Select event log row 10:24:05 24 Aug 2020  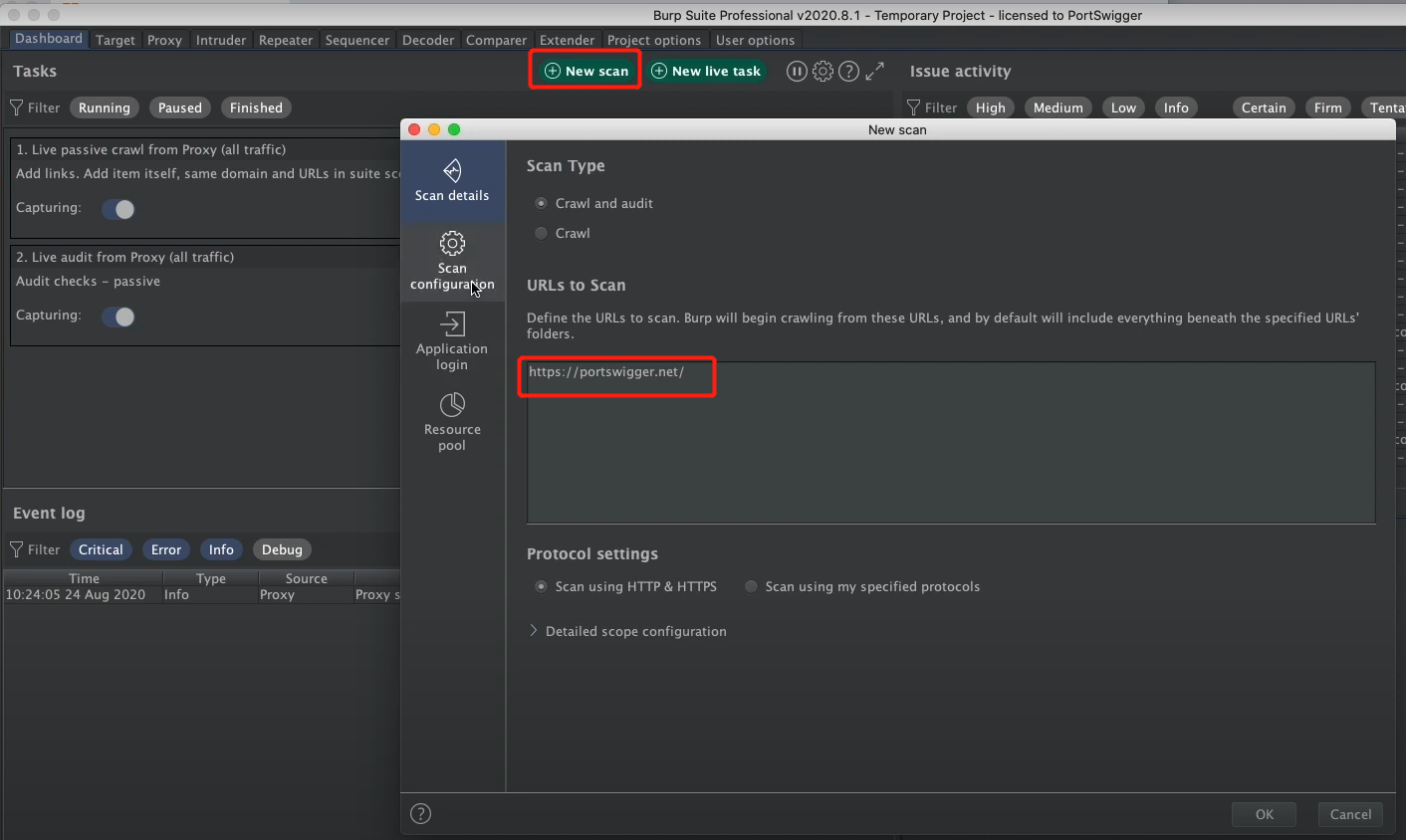(x=202, y=594)
